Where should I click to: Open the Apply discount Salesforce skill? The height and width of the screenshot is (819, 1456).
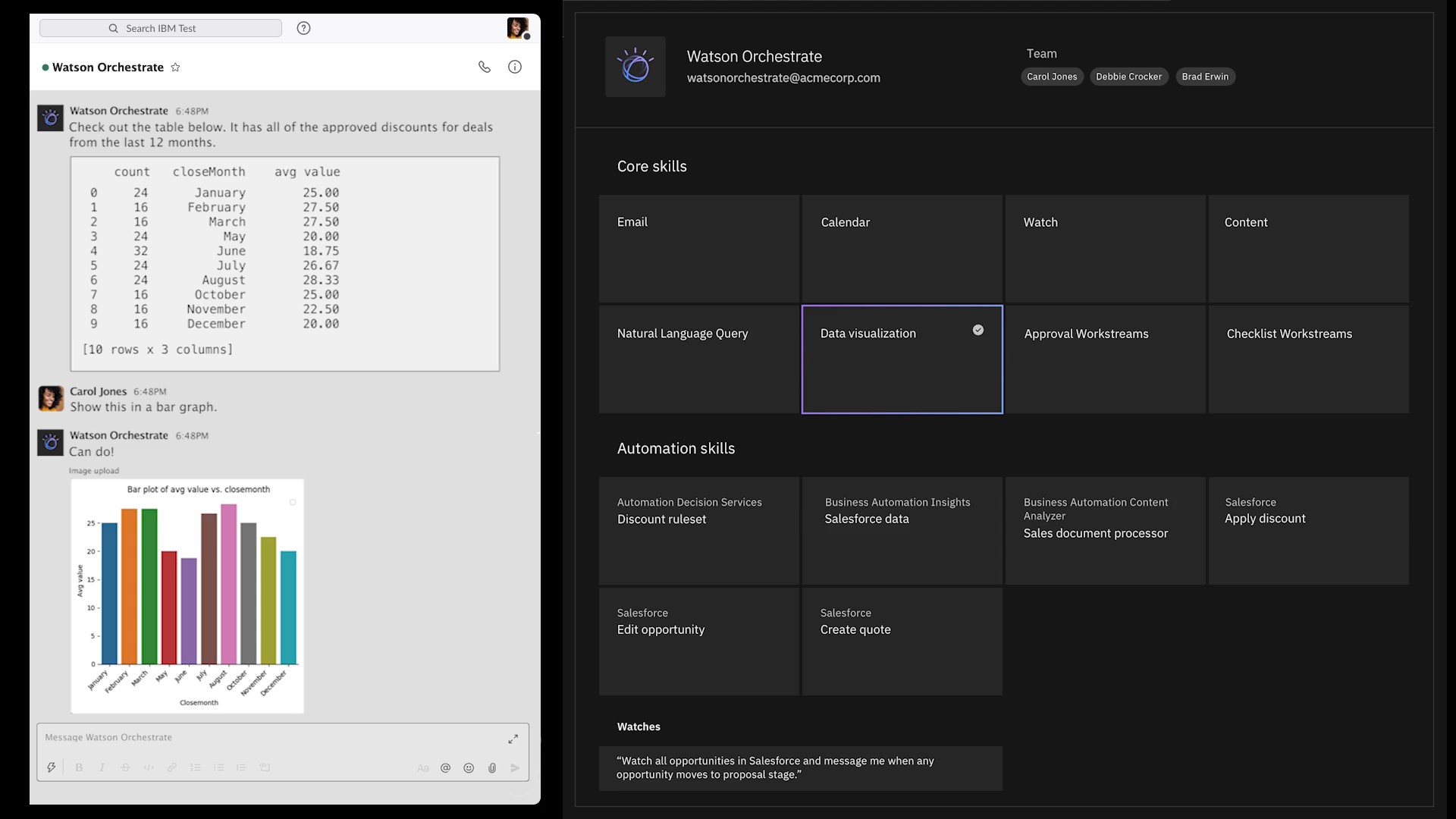(x=1309, y=531)
